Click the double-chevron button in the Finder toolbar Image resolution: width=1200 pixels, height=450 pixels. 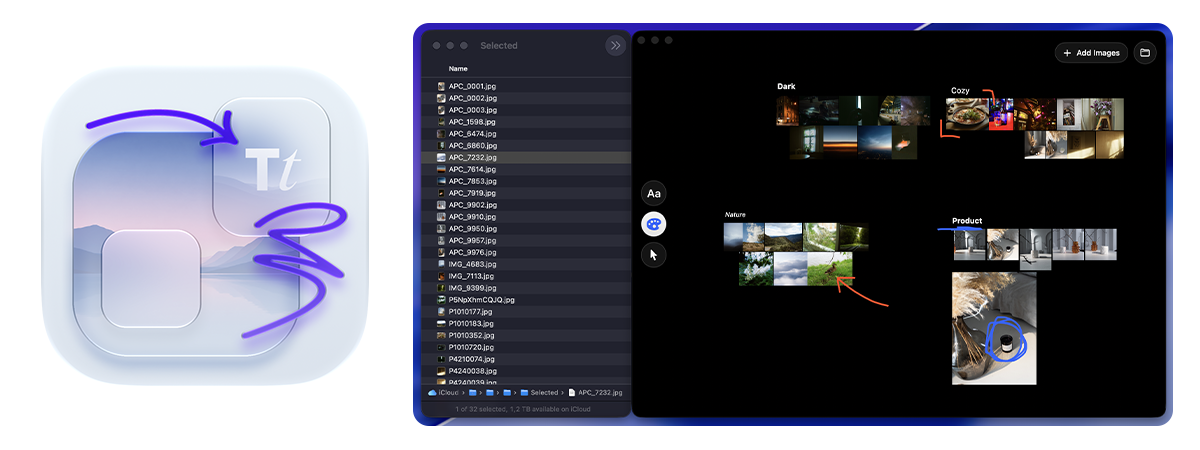tap(615, 45)
